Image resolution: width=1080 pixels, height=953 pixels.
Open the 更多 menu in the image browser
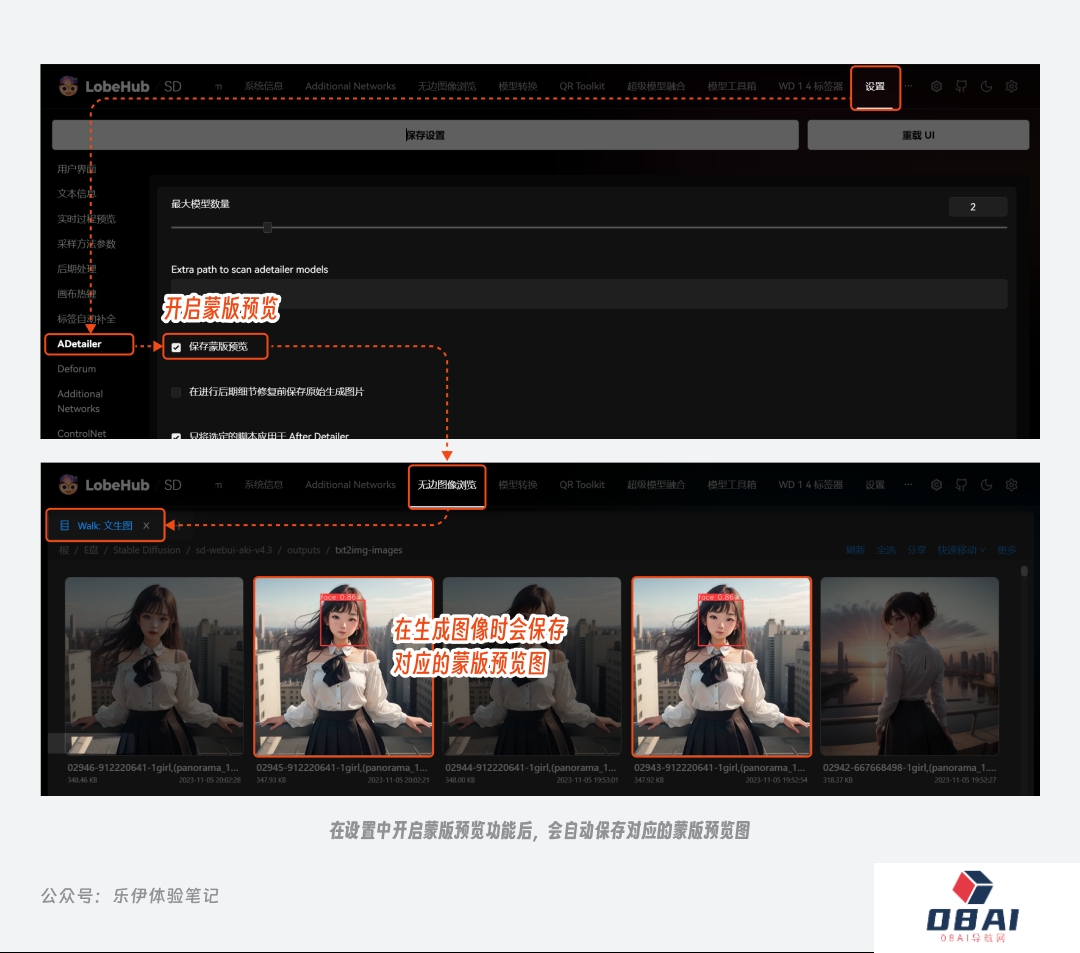tap(1006, 550)
